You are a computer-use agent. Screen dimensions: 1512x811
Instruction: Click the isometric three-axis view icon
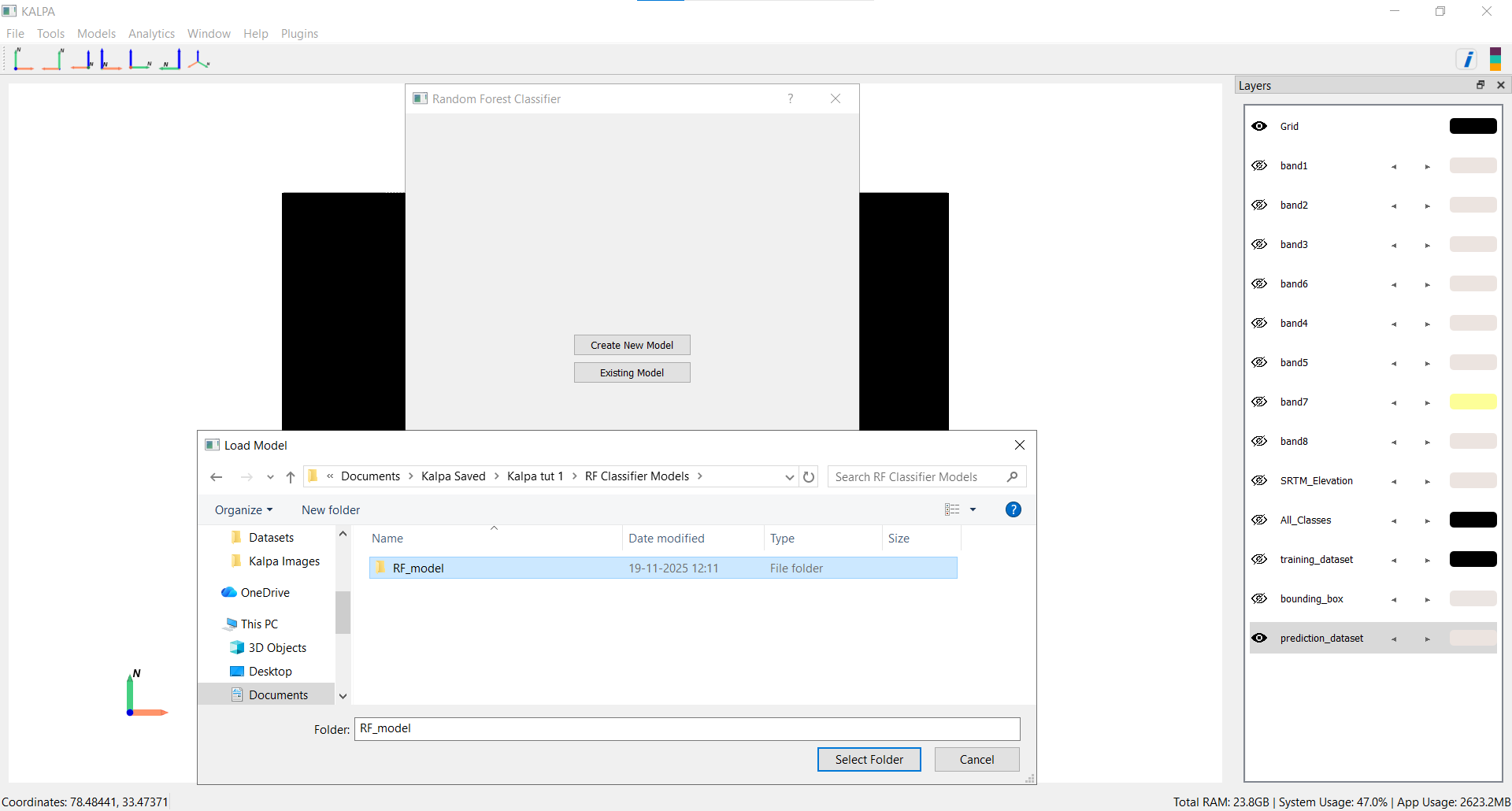point(199,60)
